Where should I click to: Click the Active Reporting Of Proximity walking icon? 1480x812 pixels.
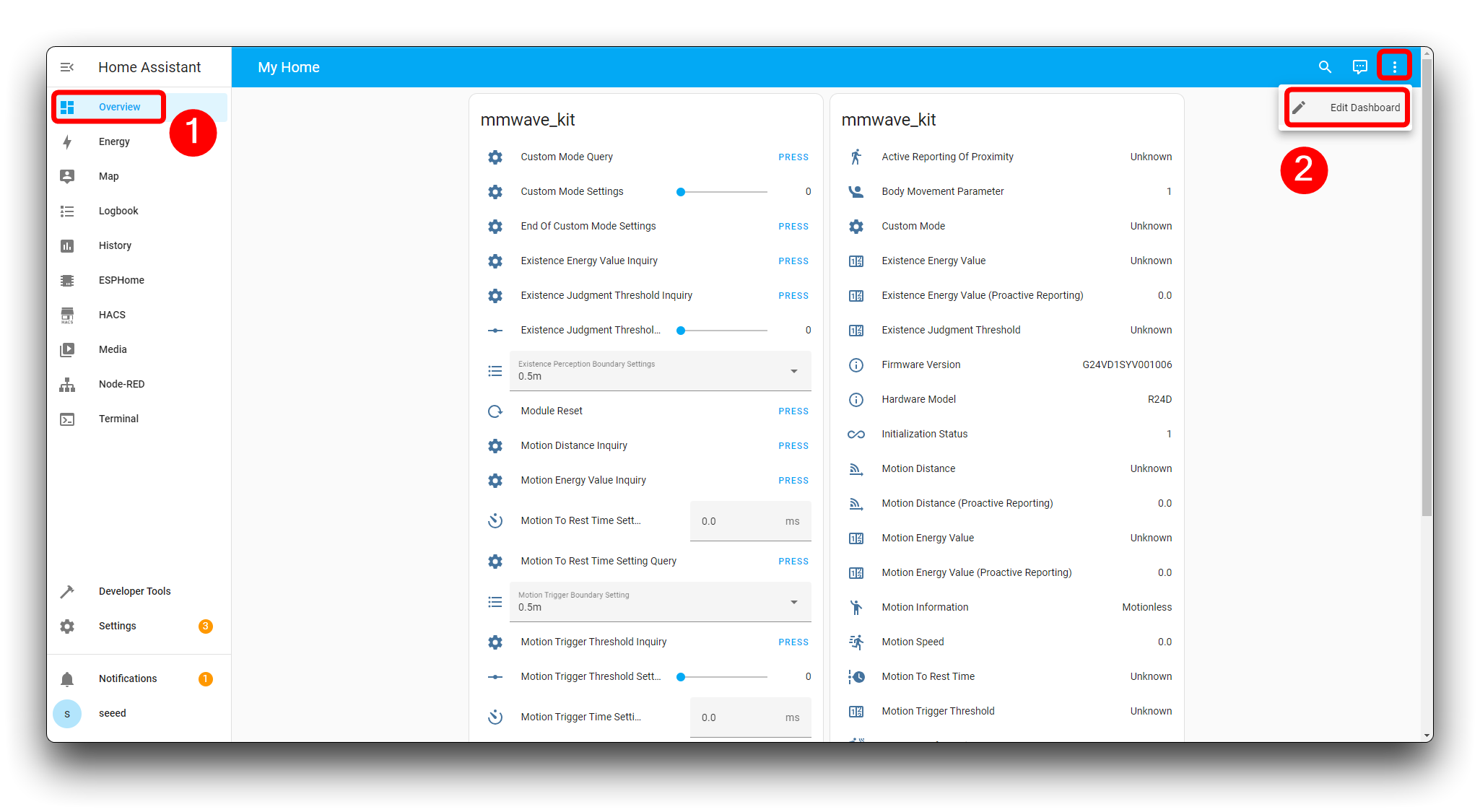point(856,157)
